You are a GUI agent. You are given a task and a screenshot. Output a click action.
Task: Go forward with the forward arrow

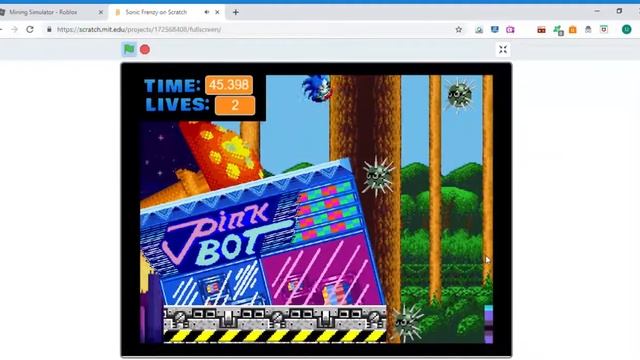tap(14, 29)
